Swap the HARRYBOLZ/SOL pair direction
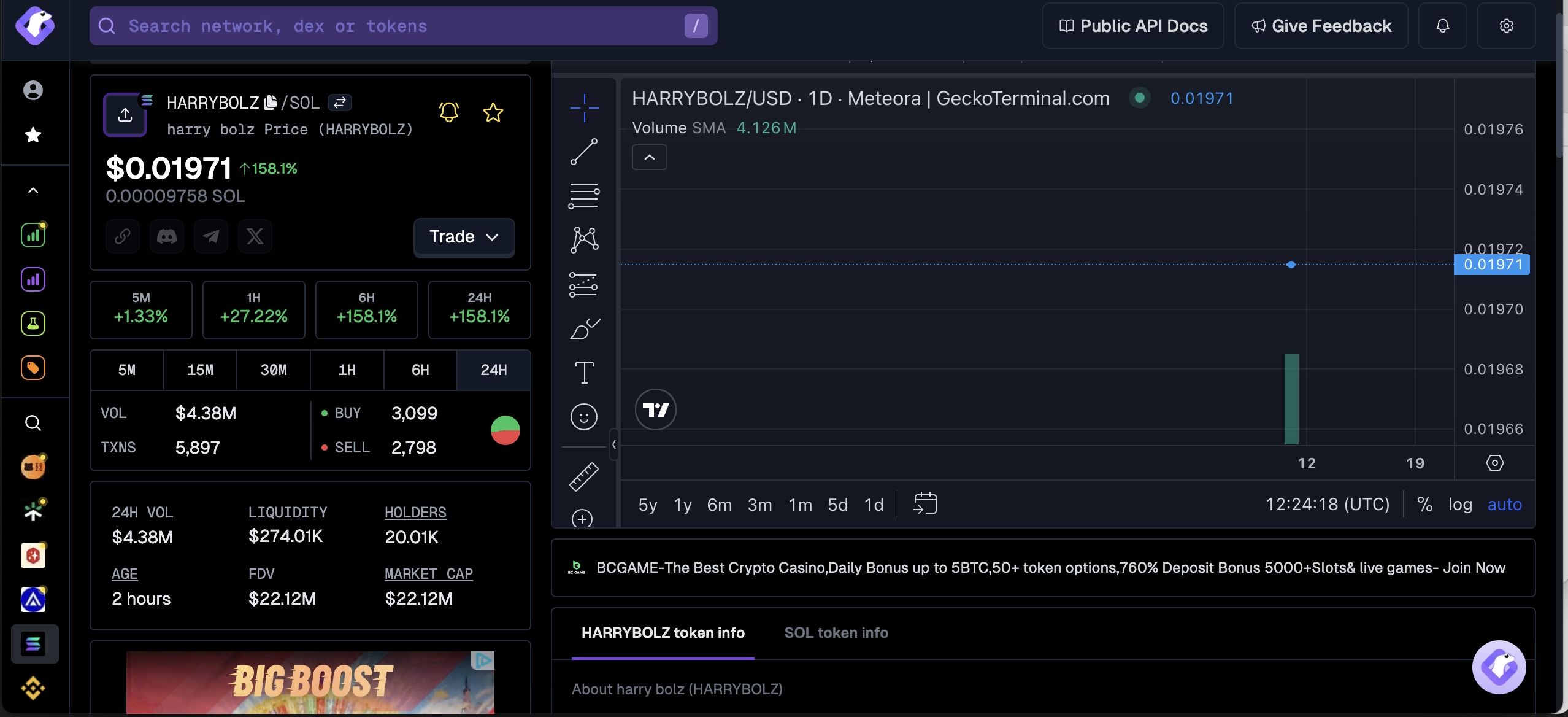This screenshot has height=717, width=1568. (x=340, y=103)
